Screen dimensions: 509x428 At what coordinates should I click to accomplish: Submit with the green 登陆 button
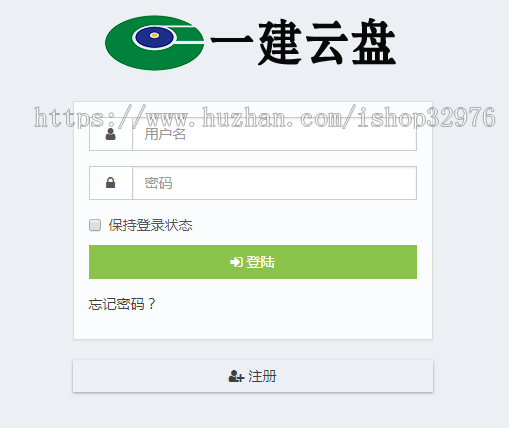(x=253, y=262)
